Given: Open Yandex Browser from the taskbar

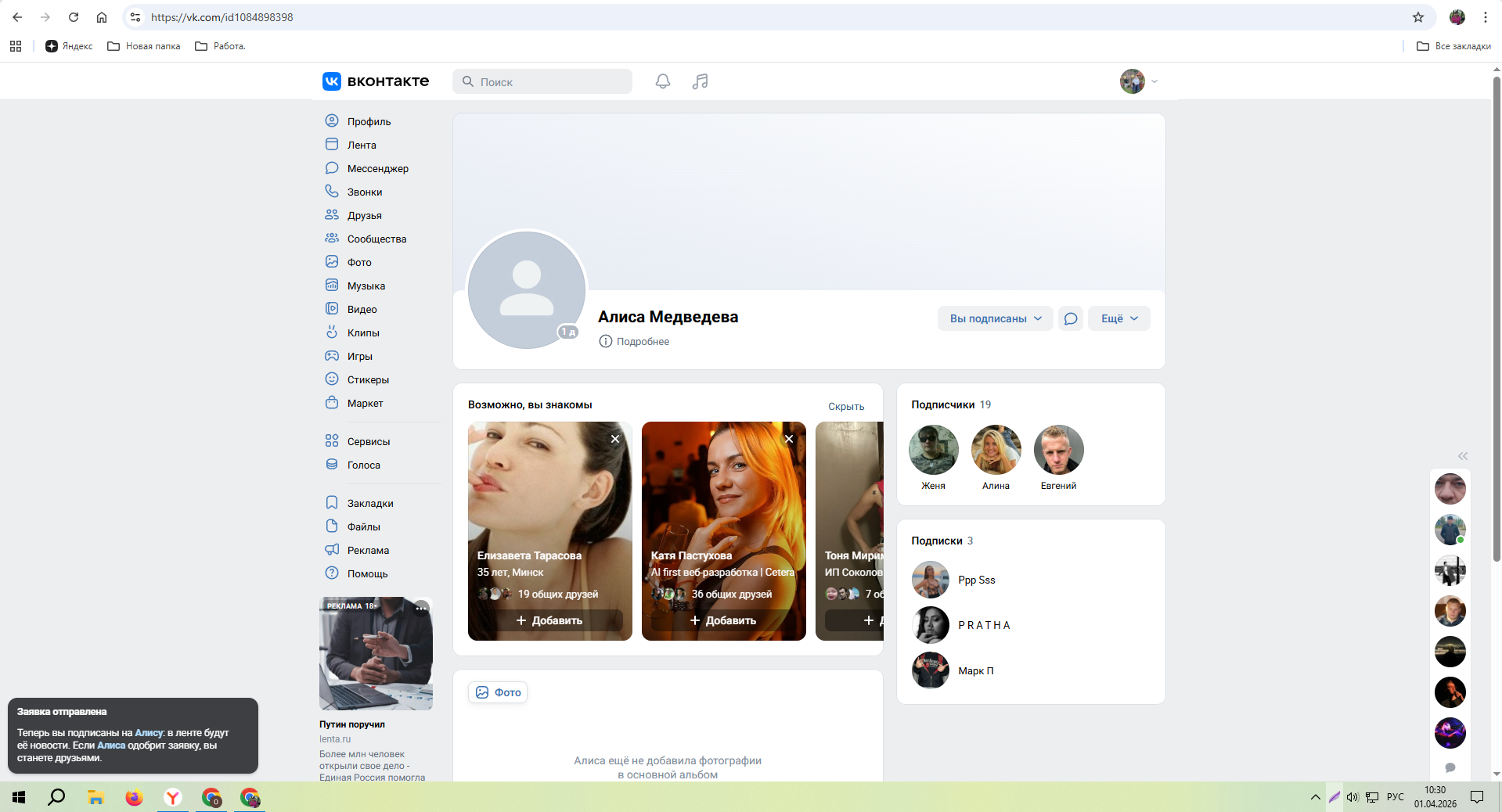Looking at the screenshot, I should (x=173, y=797).
